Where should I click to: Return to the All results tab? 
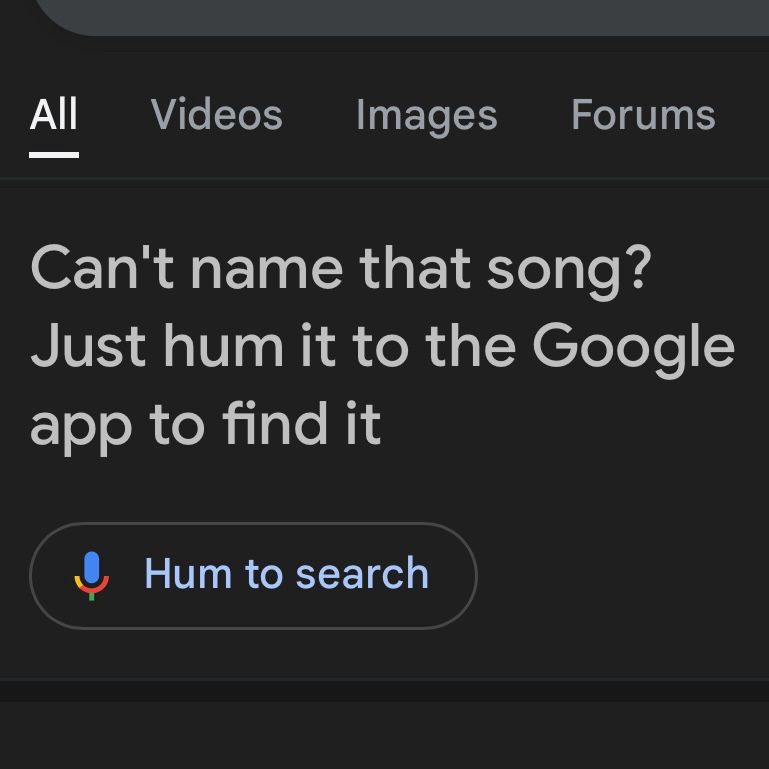[54, 115]
